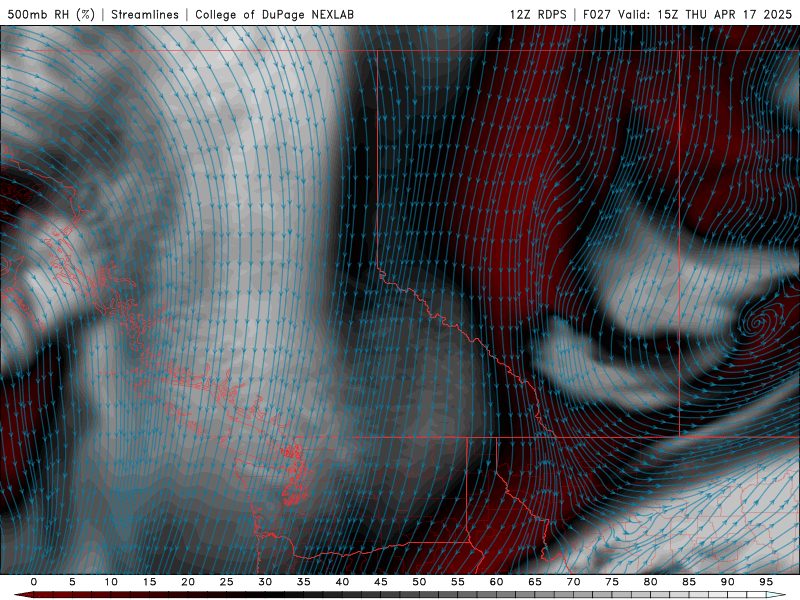
Task: Click the 'Streamlines' header label
Action: tap(145, 14)
